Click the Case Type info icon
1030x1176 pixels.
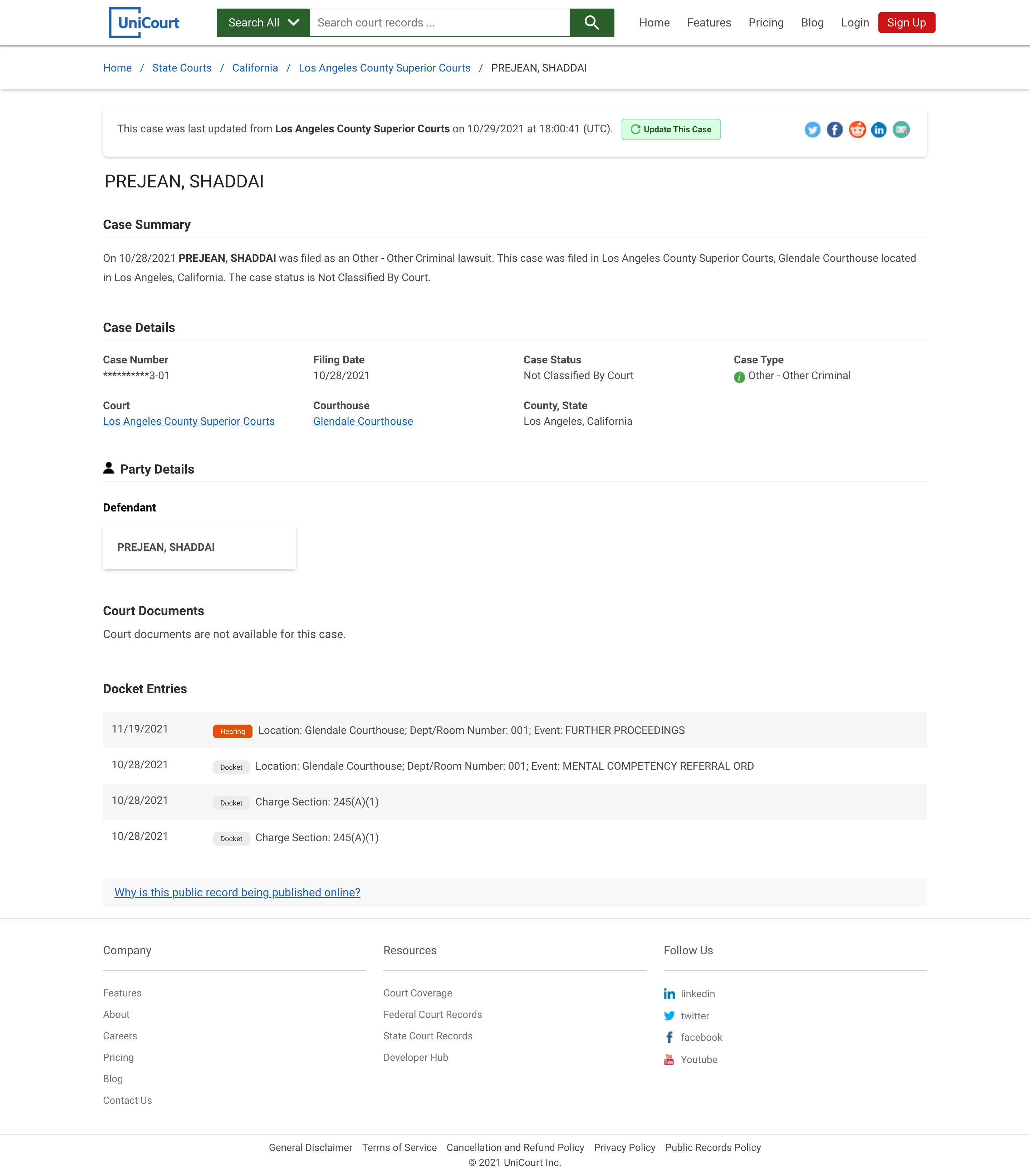point(739,377)
